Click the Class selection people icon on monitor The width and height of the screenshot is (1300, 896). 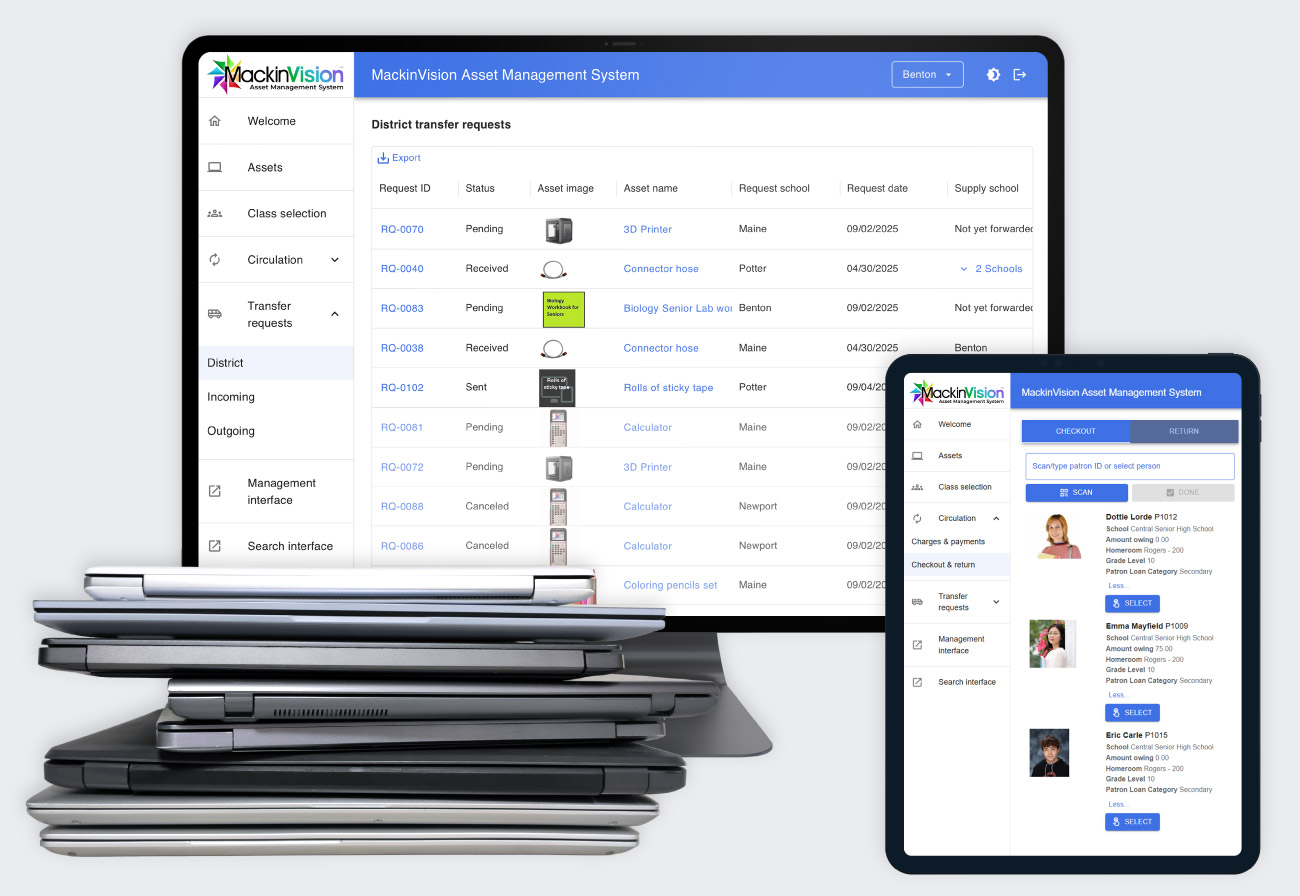coord(214,213)
